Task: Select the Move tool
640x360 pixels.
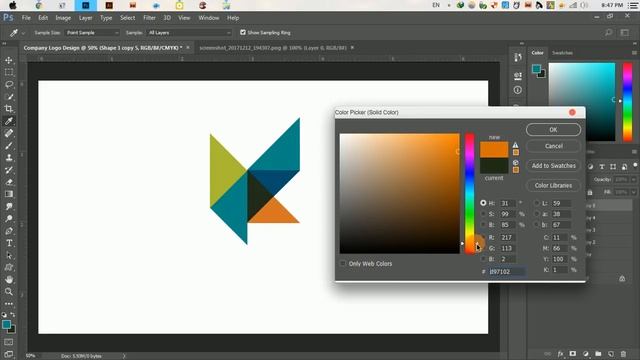Action: tap(9, 60)
